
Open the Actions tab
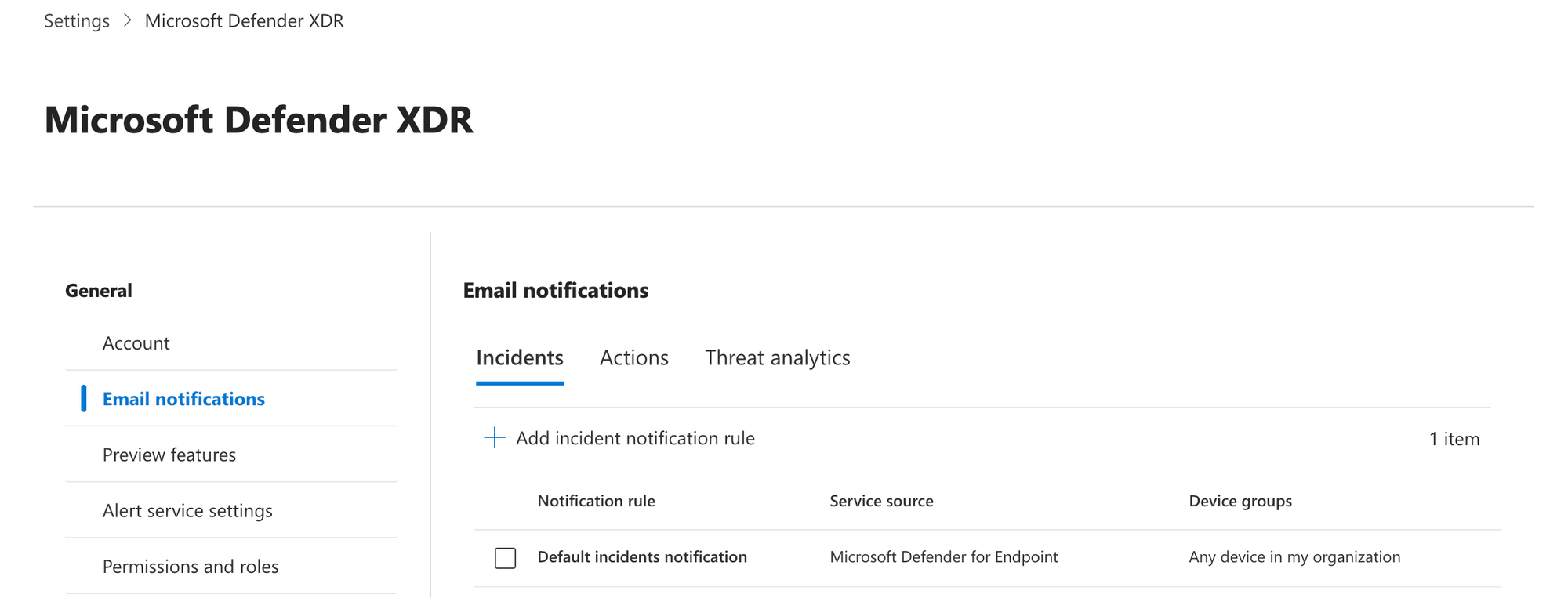click(x=633, y=358)
